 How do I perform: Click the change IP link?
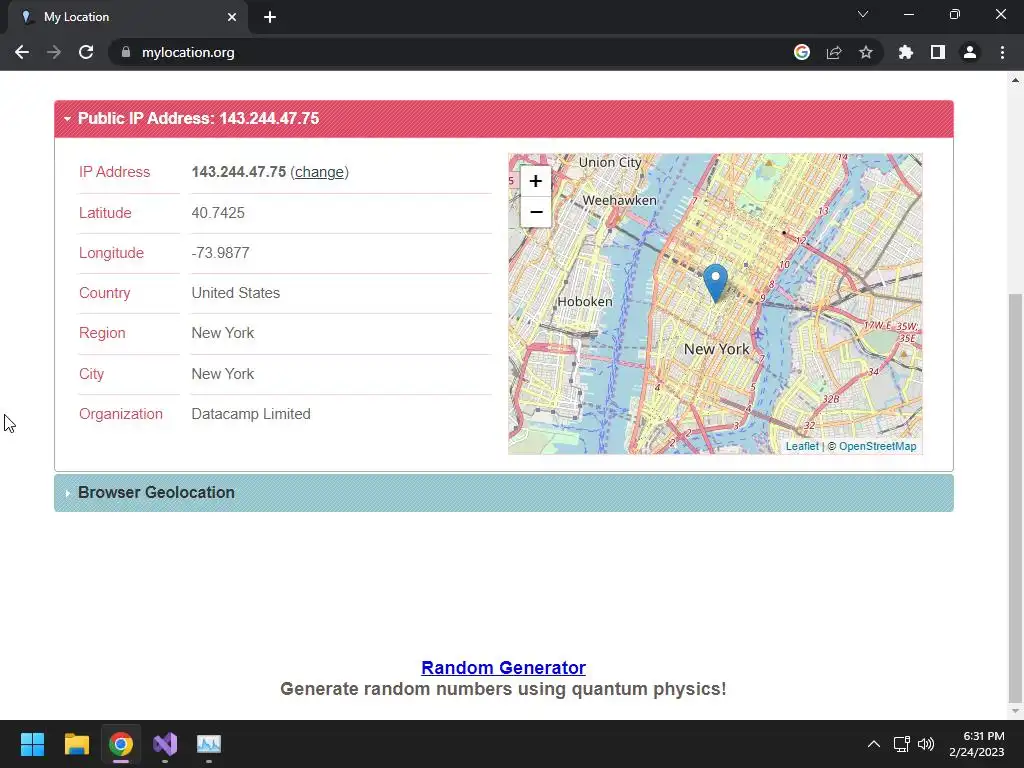point(319,172)
